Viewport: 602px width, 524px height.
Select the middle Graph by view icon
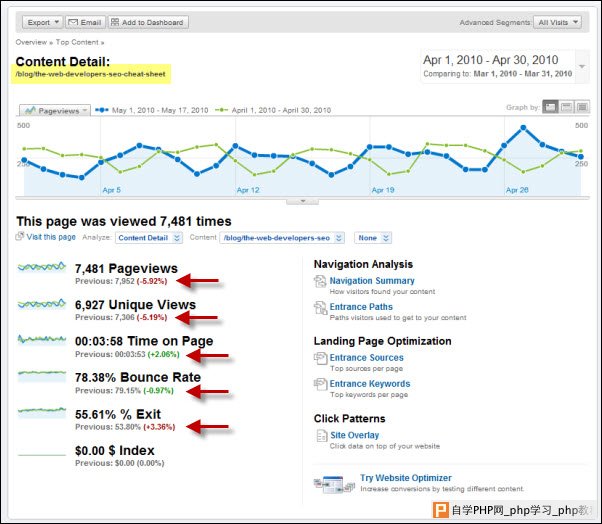[x=565, y=108]
